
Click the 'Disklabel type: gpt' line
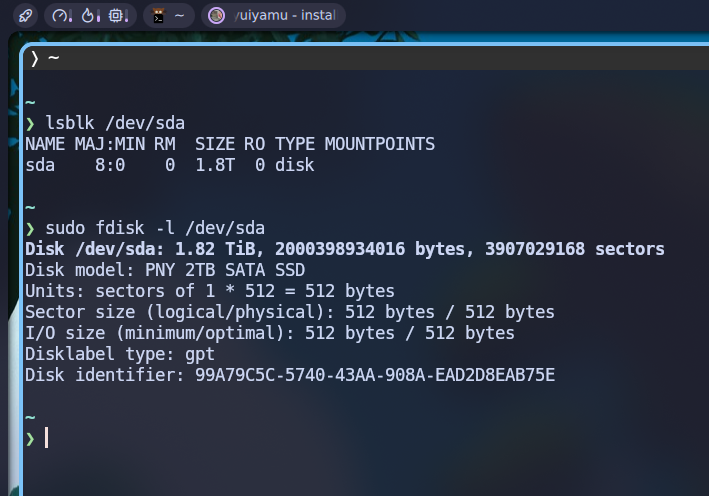(x=120, y=354)
